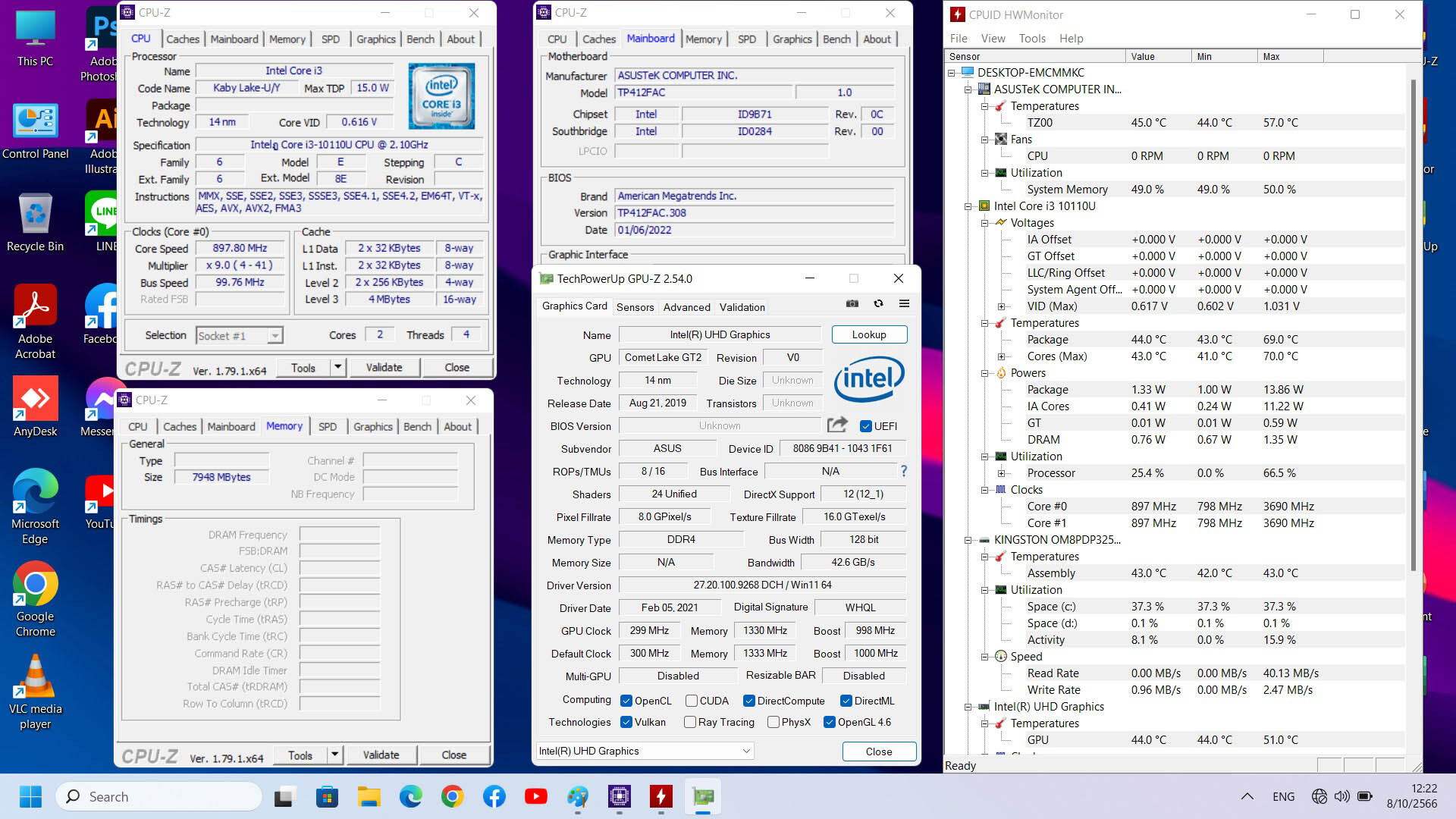Open the View menu in HWMonitor
Image resolution: width=1456 pixels, height=819 pixels.
coord(993,38)
